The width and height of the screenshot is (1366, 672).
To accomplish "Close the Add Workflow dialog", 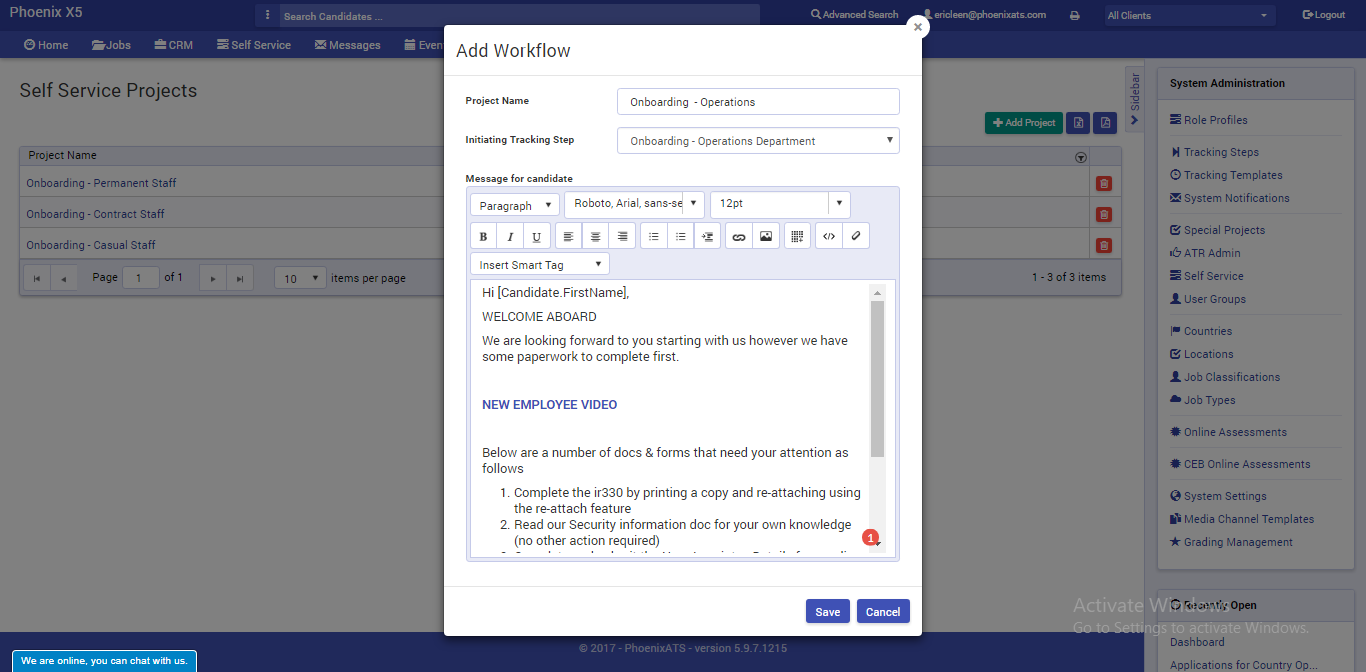I will [x=917, y=27].
